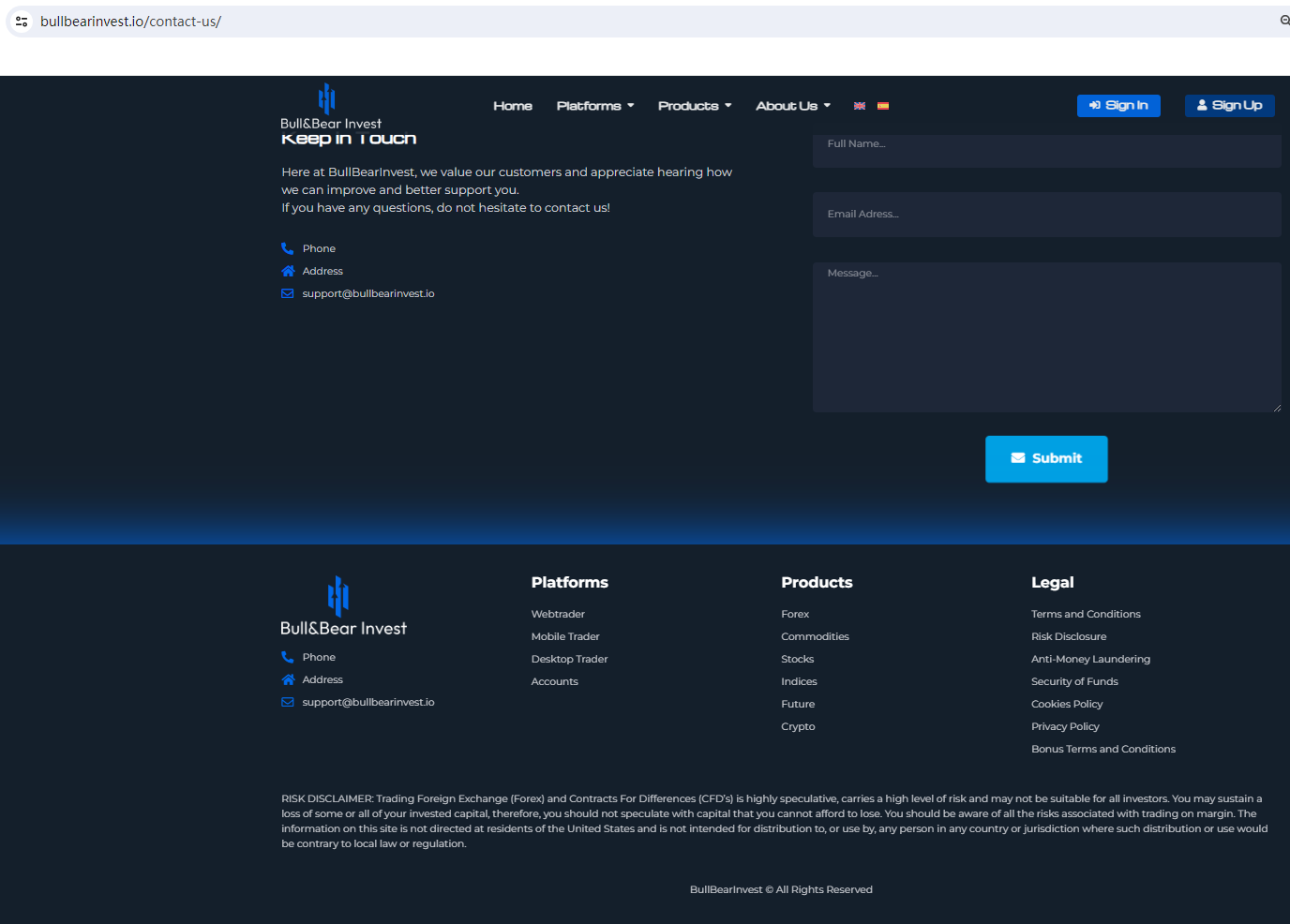
Task: Click the house address icon in footer
Action: 288,679
